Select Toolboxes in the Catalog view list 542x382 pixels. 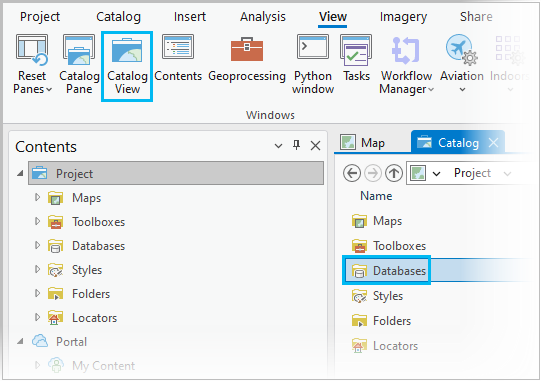[x=389, y=246]
